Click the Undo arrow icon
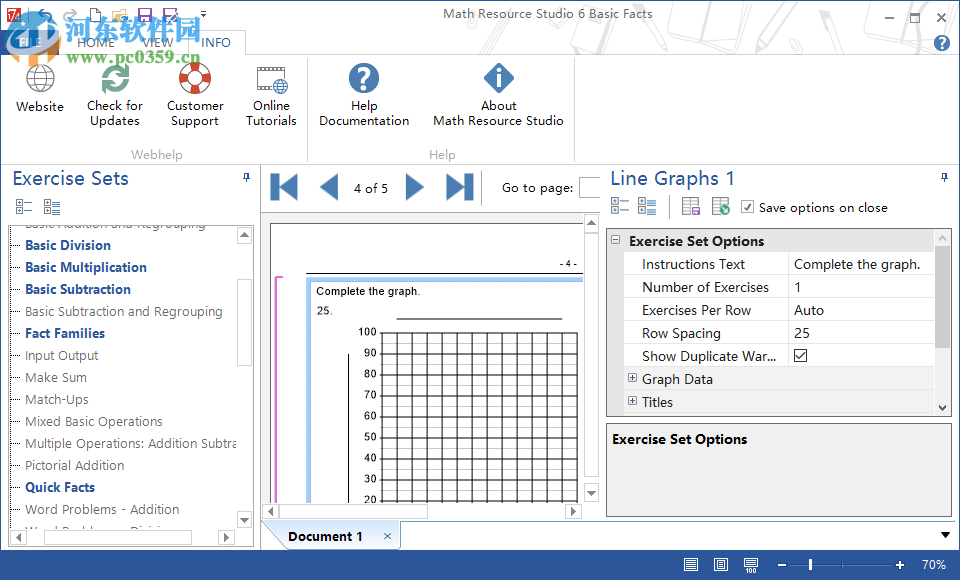 46,14
